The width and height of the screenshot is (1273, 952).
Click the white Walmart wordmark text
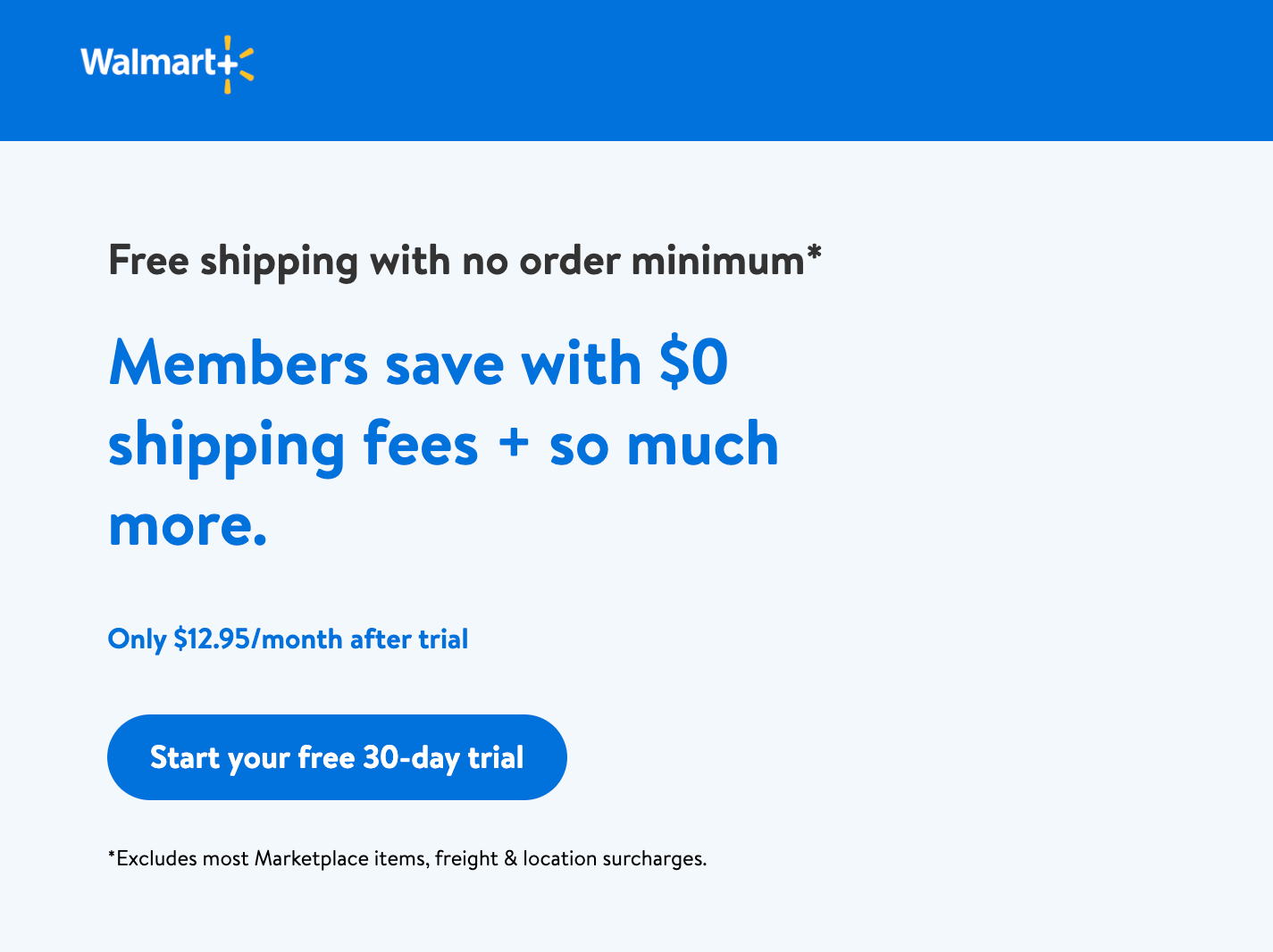(x=148, y=63)
